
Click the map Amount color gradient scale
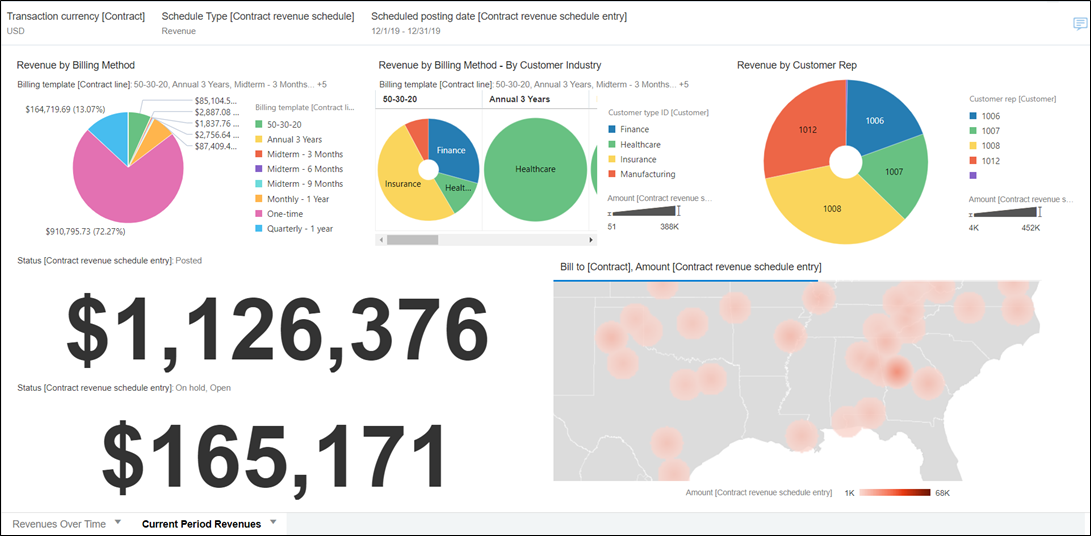894,493
